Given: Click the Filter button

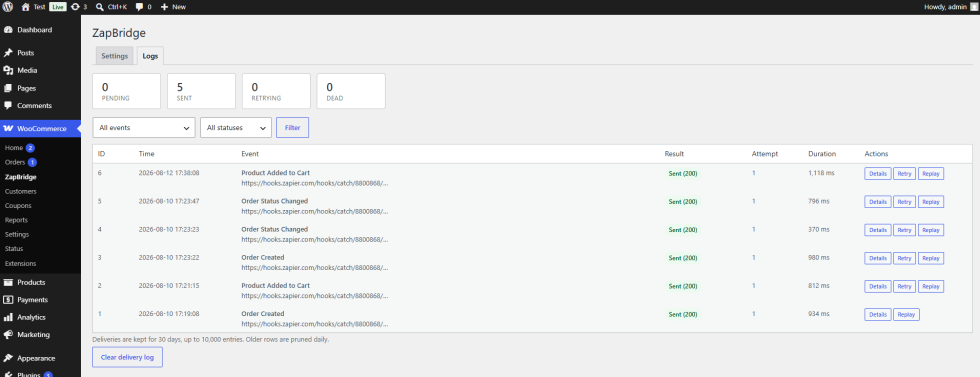Looking at the screenshot, I should (292, 128).
